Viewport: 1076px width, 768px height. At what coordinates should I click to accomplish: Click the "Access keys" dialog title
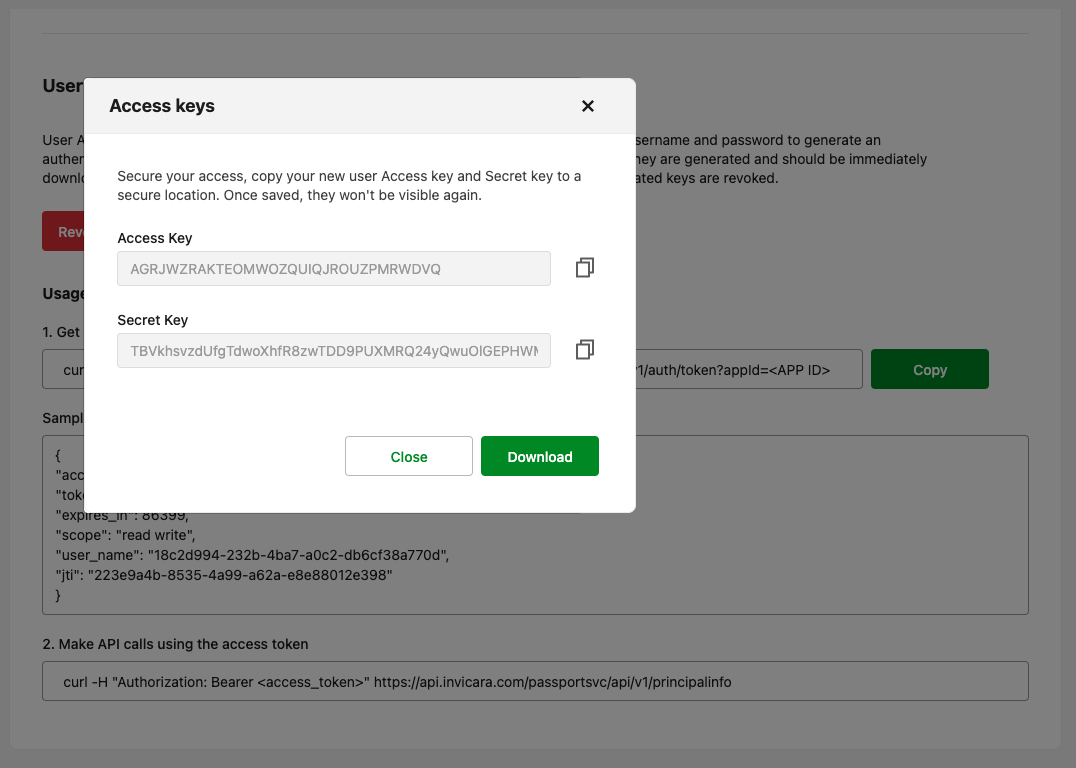[x=162, y=106]
